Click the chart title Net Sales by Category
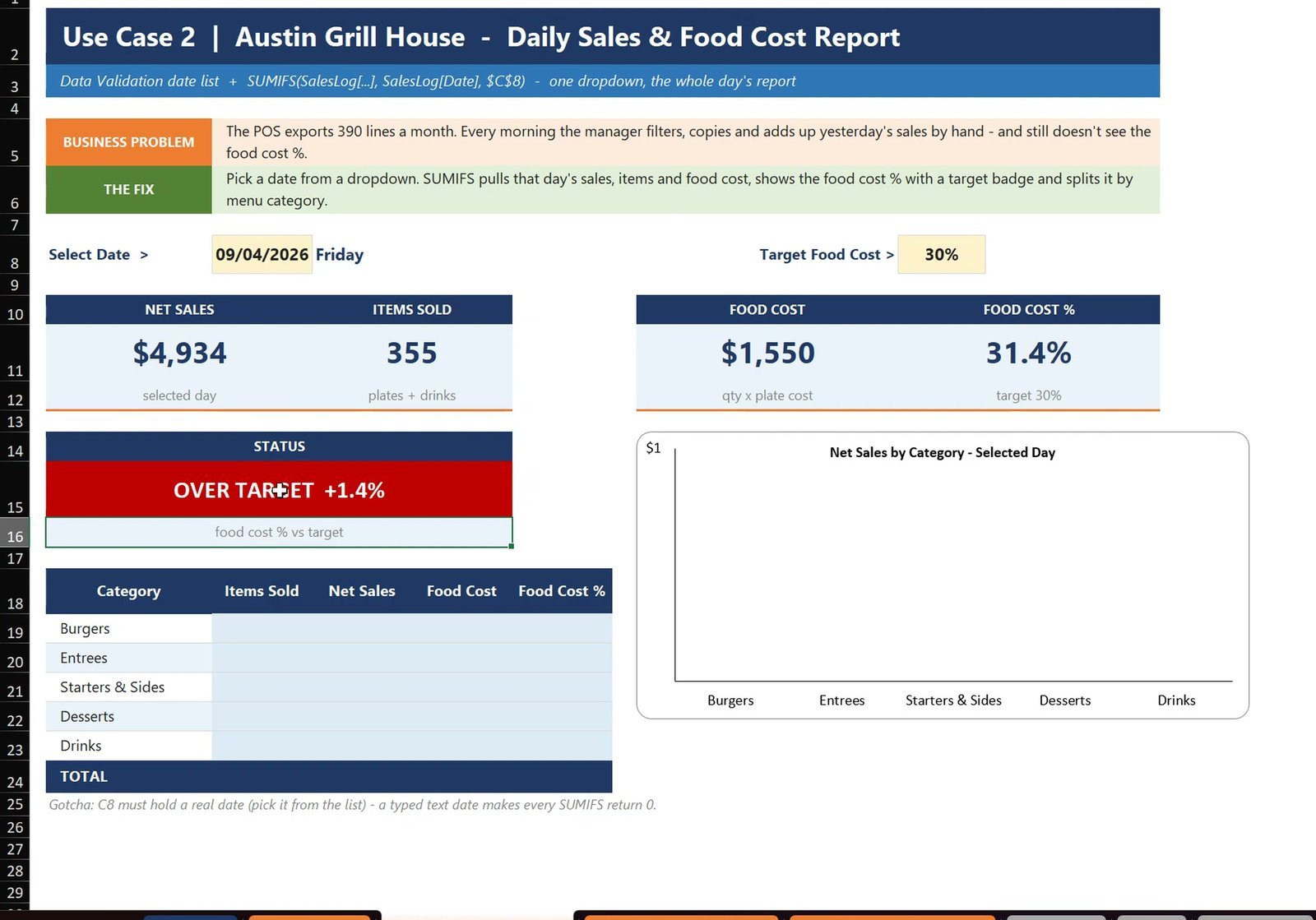 [x=942, y=452]
